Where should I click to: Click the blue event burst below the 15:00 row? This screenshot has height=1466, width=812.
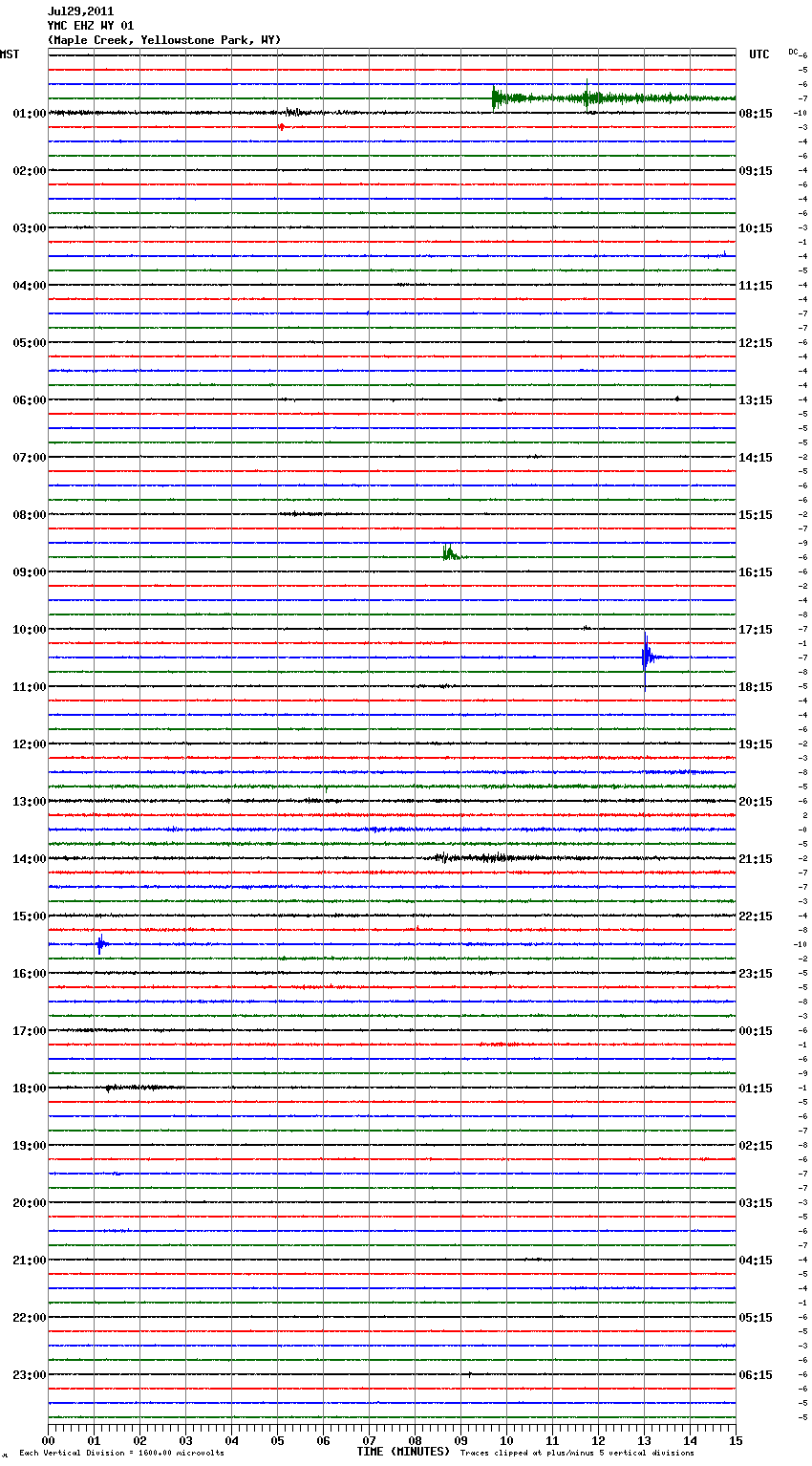click(x=100, y=944)
